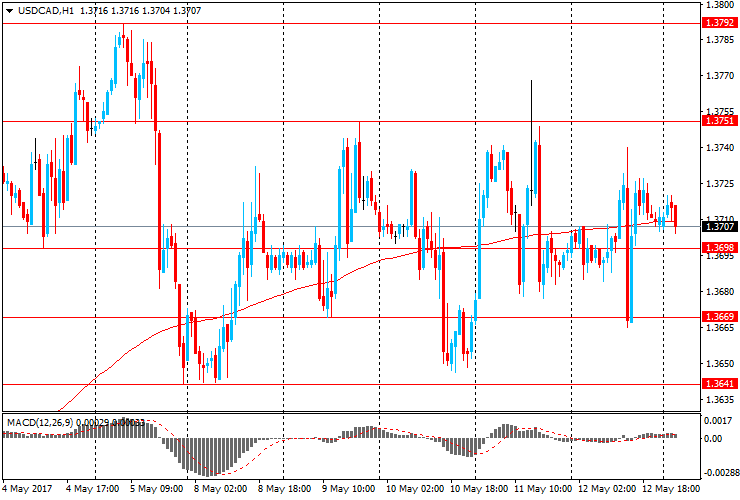Select the 1.3800 price scale value

[x=720, y=5]
